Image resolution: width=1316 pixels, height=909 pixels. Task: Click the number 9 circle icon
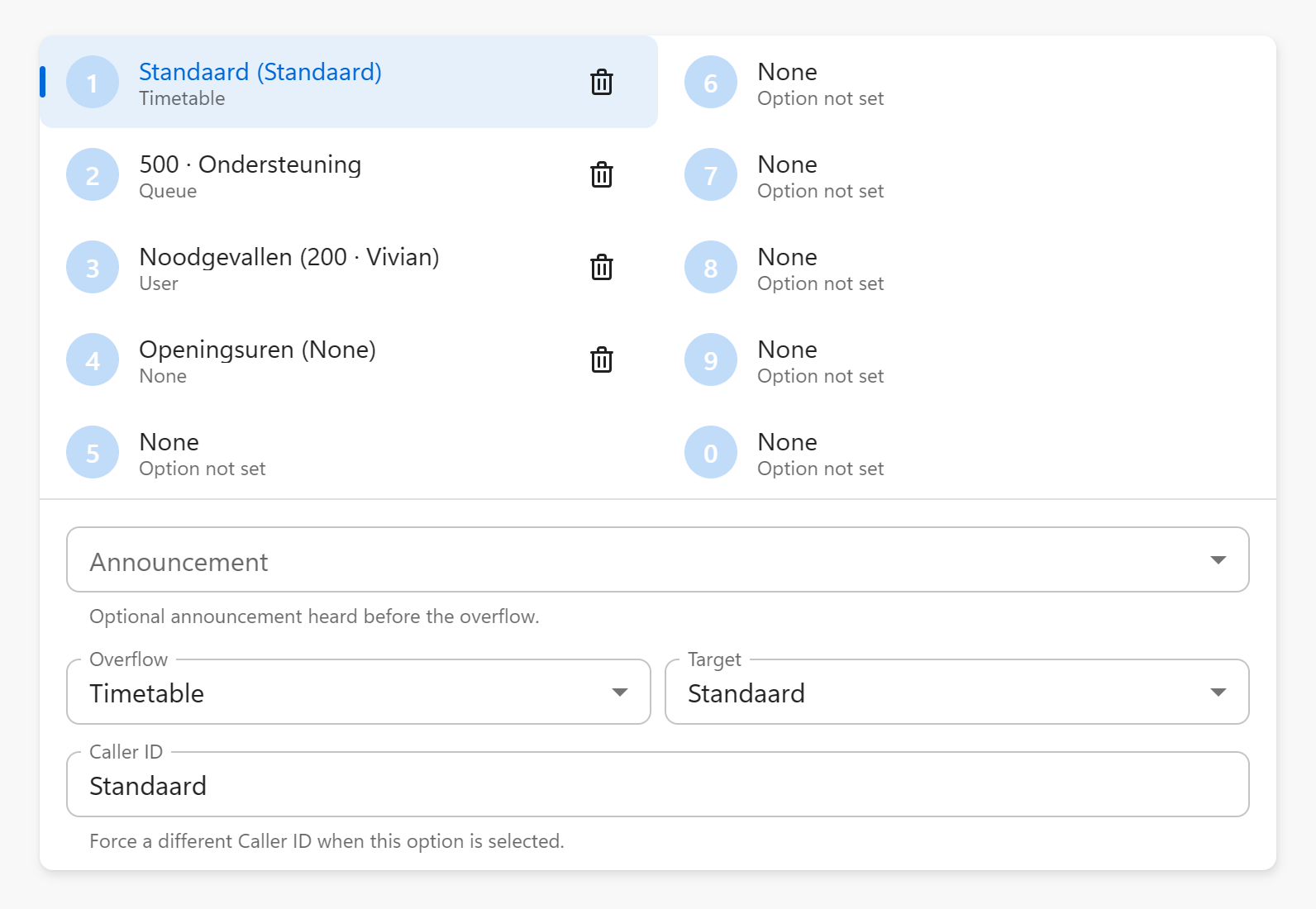(x=710, y=360)
